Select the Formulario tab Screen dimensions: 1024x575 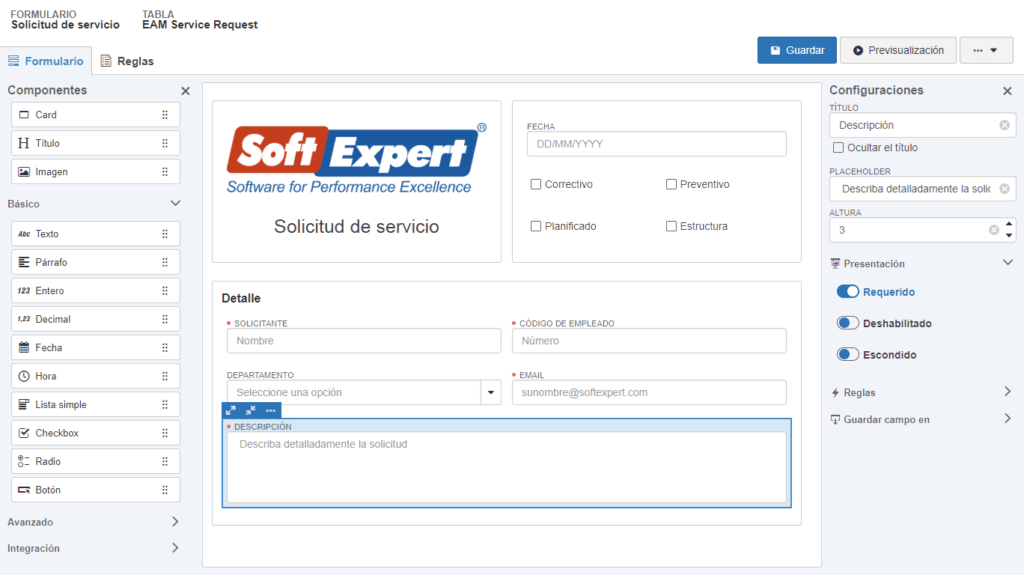[46, 61]
